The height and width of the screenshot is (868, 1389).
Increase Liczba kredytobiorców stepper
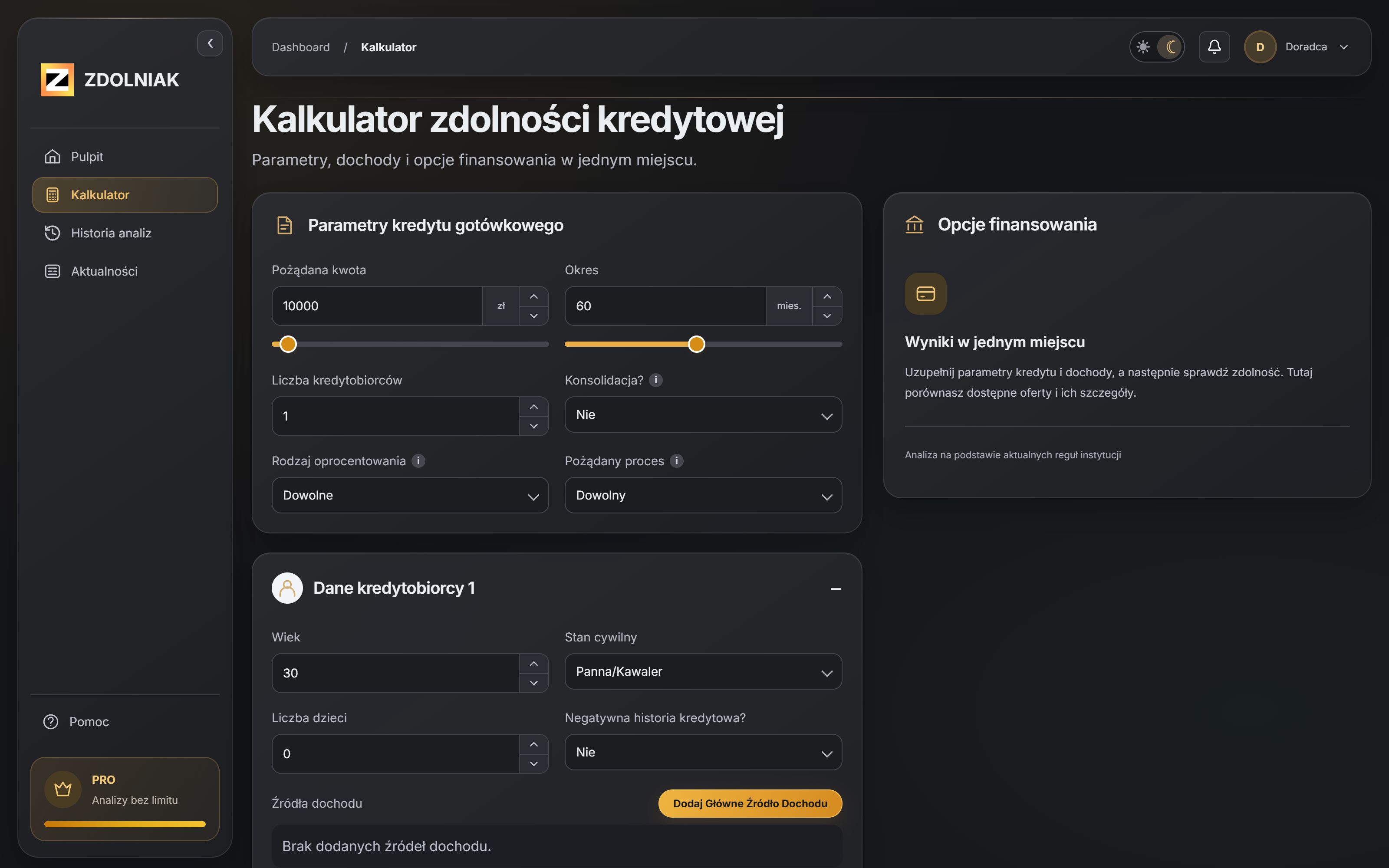point(534,407)
